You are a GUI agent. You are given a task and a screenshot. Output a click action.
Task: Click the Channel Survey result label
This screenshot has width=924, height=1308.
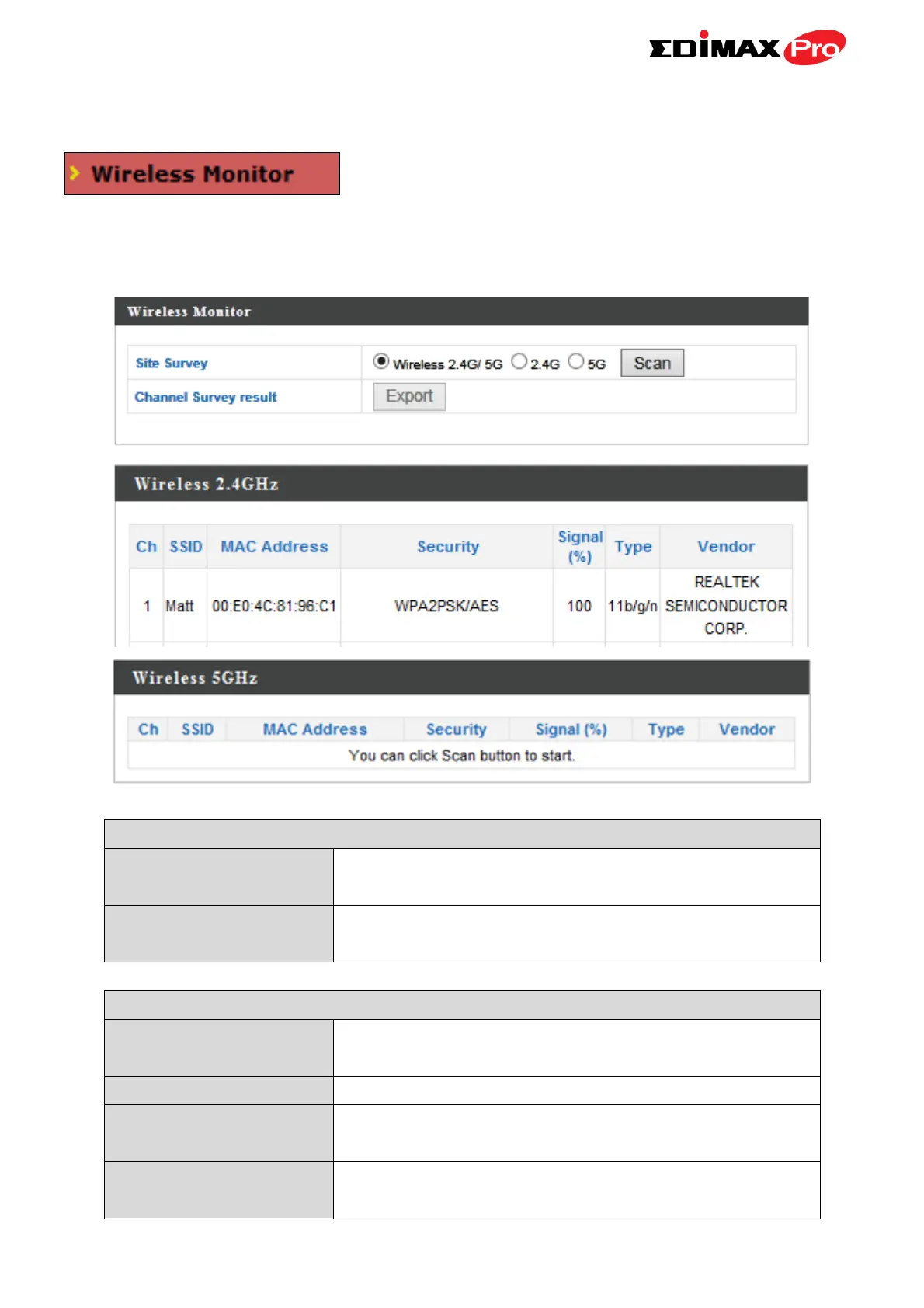(x=206, y=397)
